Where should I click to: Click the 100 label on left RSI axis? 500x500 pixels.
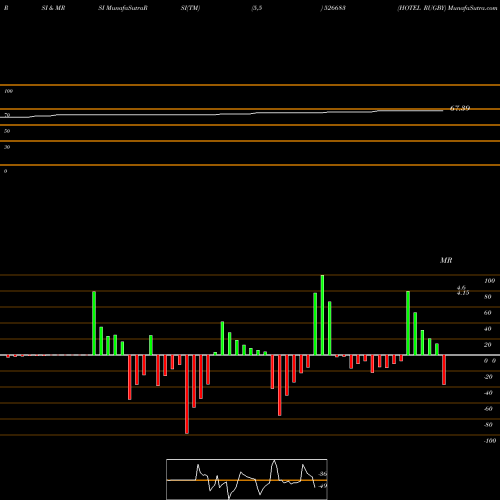coord(8,91)
